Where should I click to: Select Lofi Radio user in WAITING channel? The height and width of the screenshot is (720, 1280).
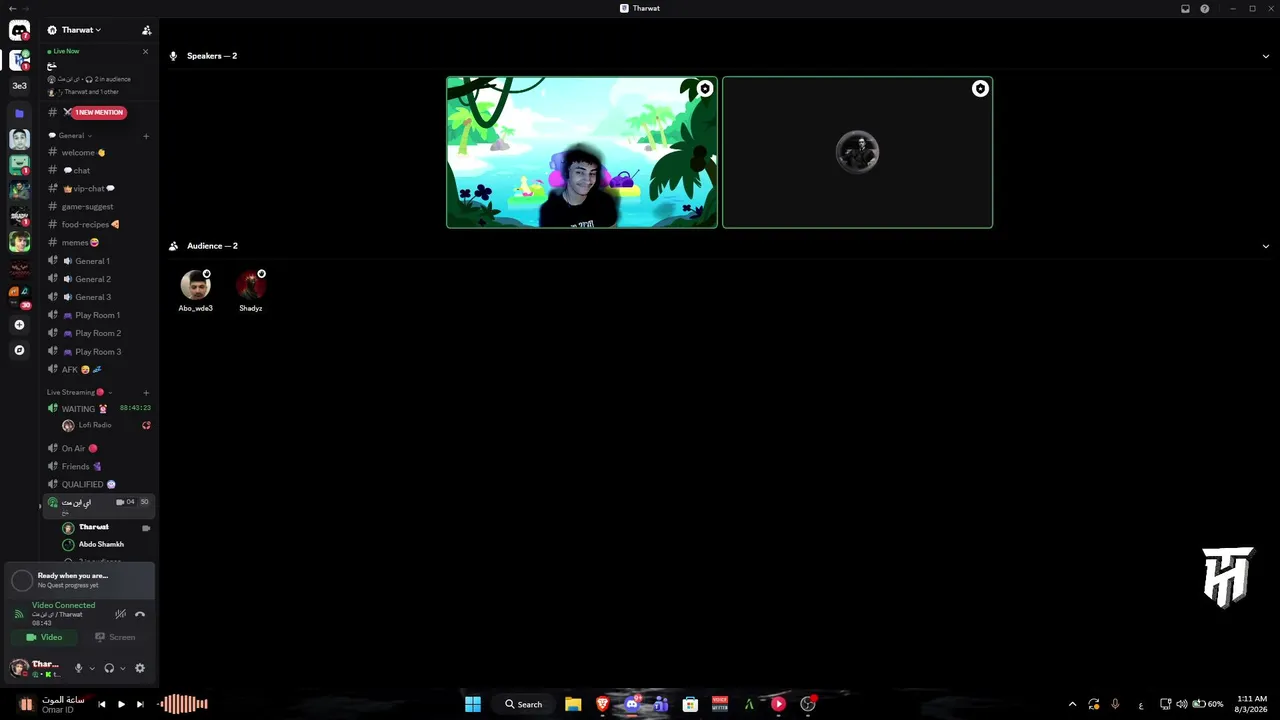click(x=106, y=425)
